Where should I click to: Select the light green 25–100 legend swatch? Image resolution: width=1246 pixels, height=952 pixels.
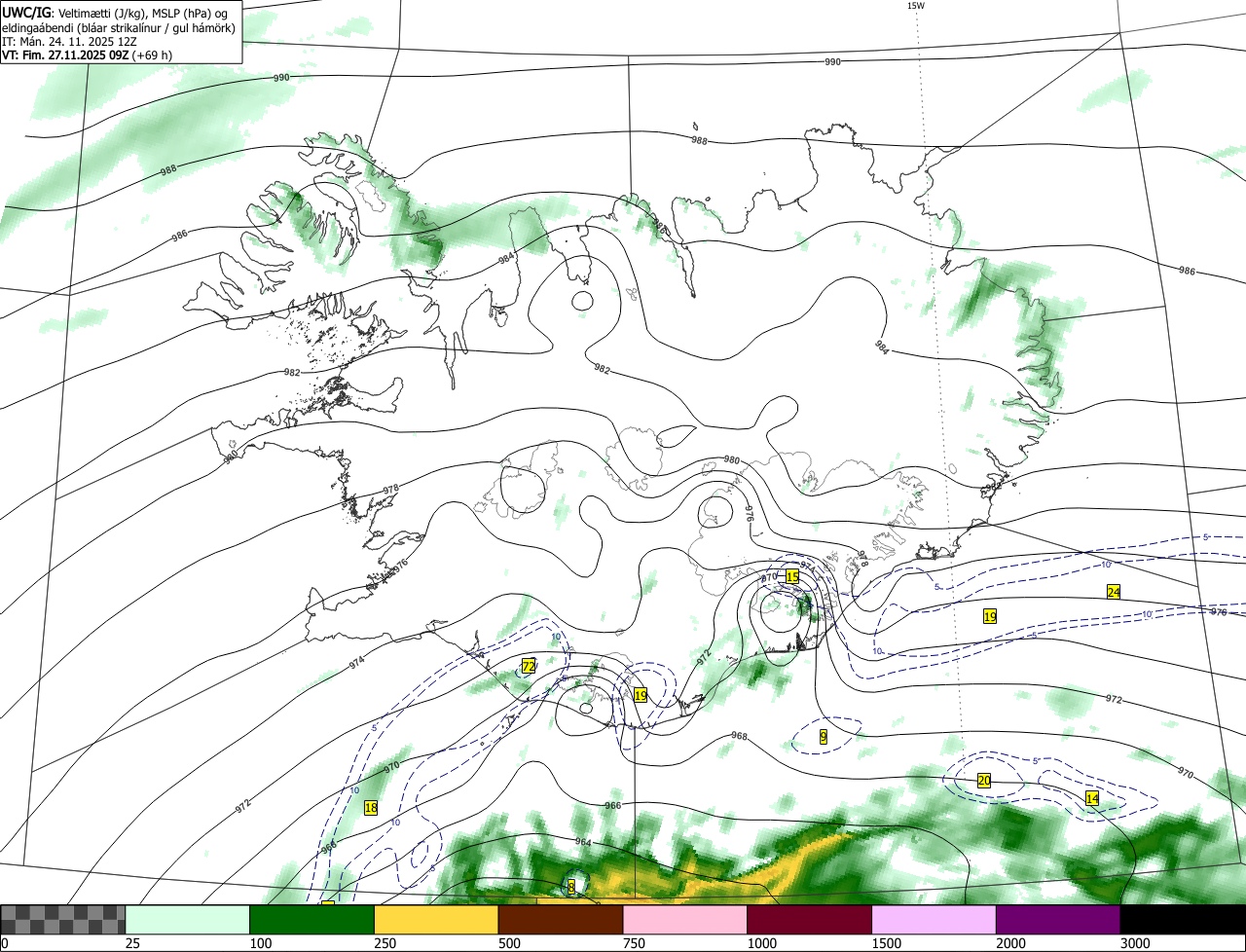(x=188, y=920)
